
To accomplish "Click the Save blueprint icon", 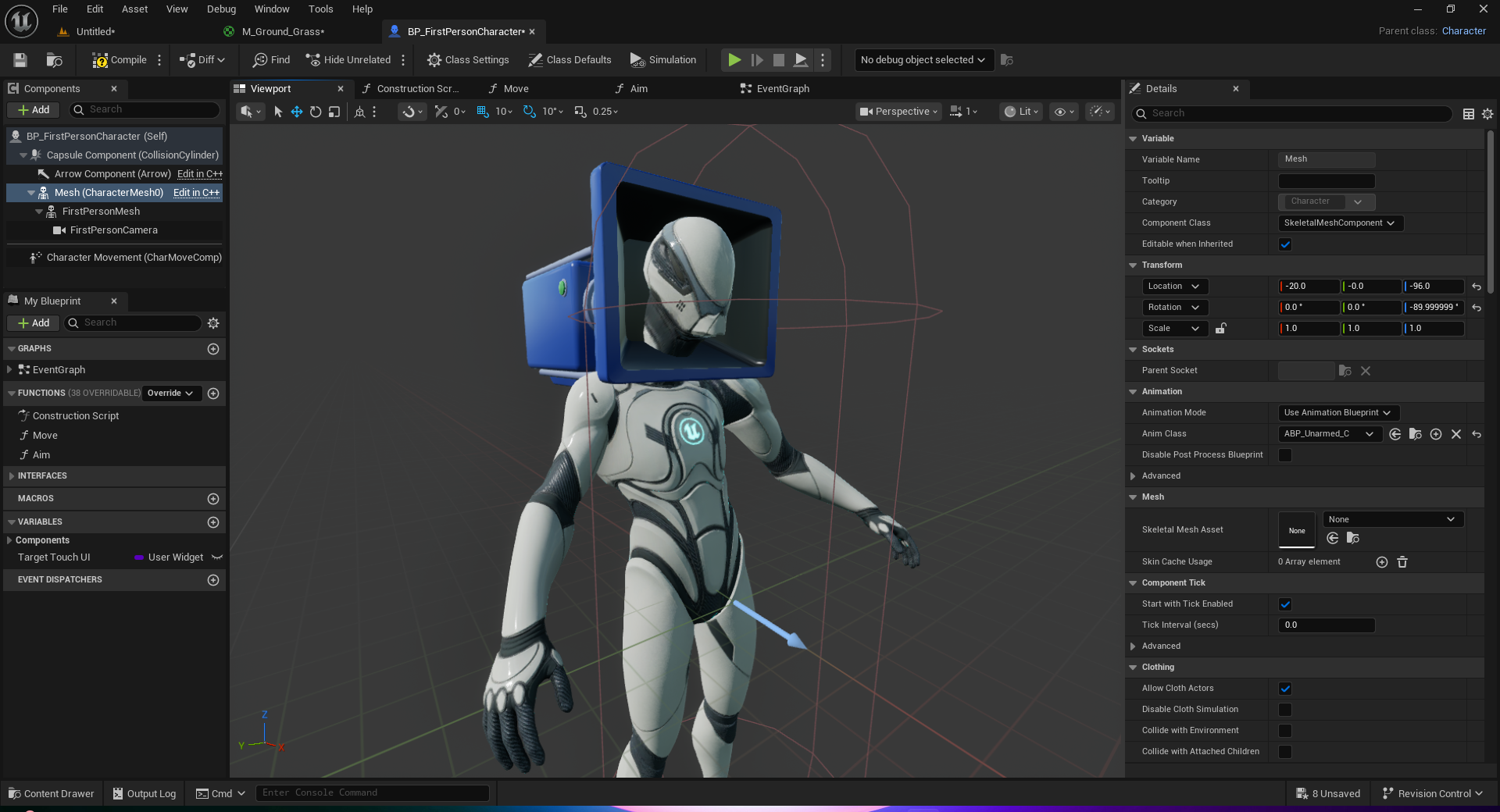I will 20,60.
